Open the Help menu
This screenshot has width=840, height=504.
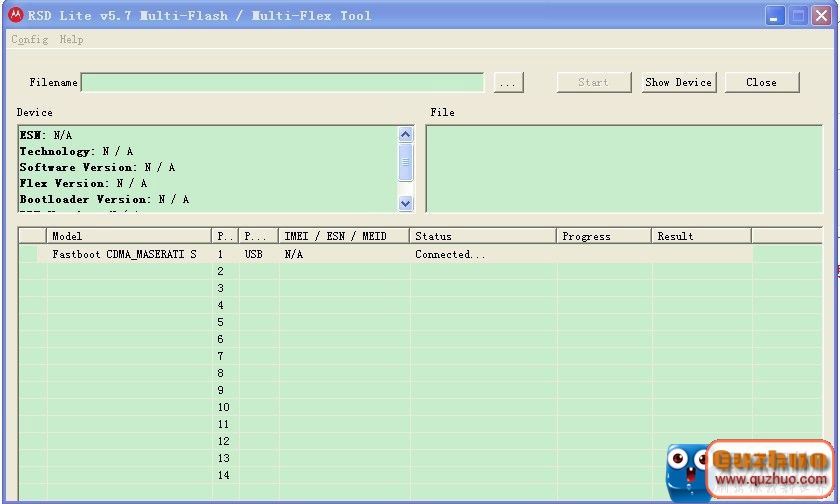(x=71, y=40)
